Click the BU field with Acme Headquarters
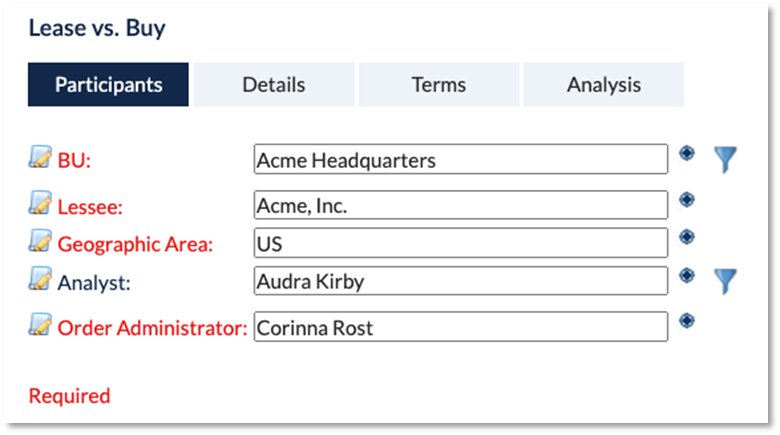 tap(461, 159)
